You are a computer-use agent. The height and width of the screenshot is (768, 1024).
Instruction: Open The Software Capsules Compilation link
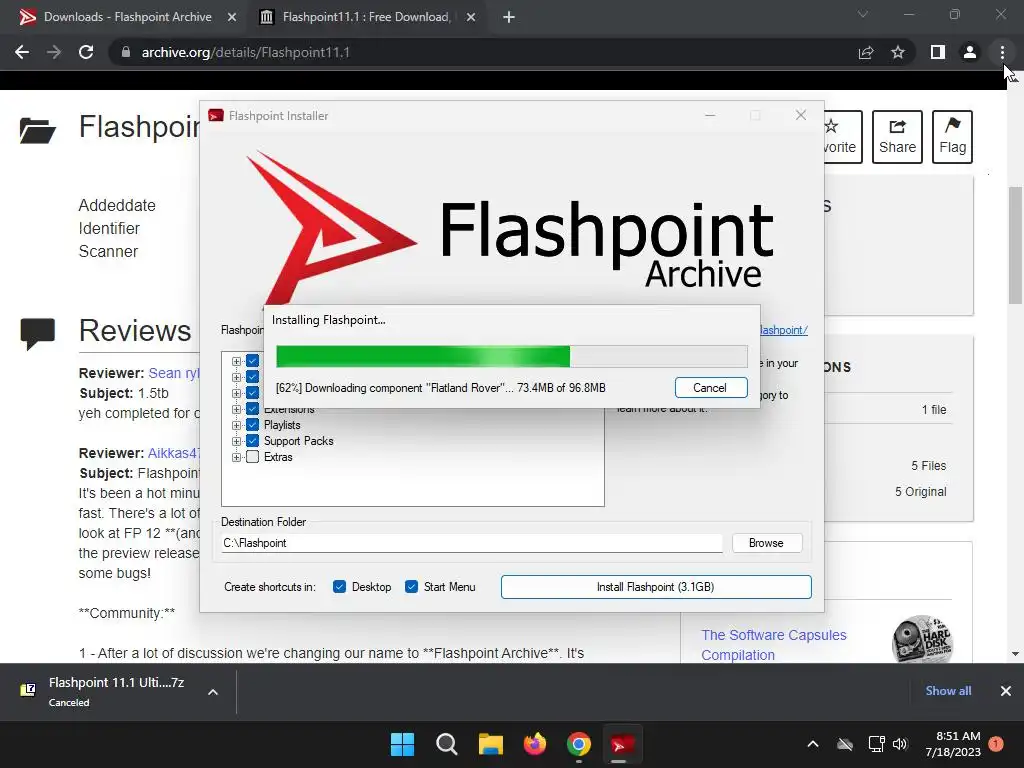[x=773, y=645]
